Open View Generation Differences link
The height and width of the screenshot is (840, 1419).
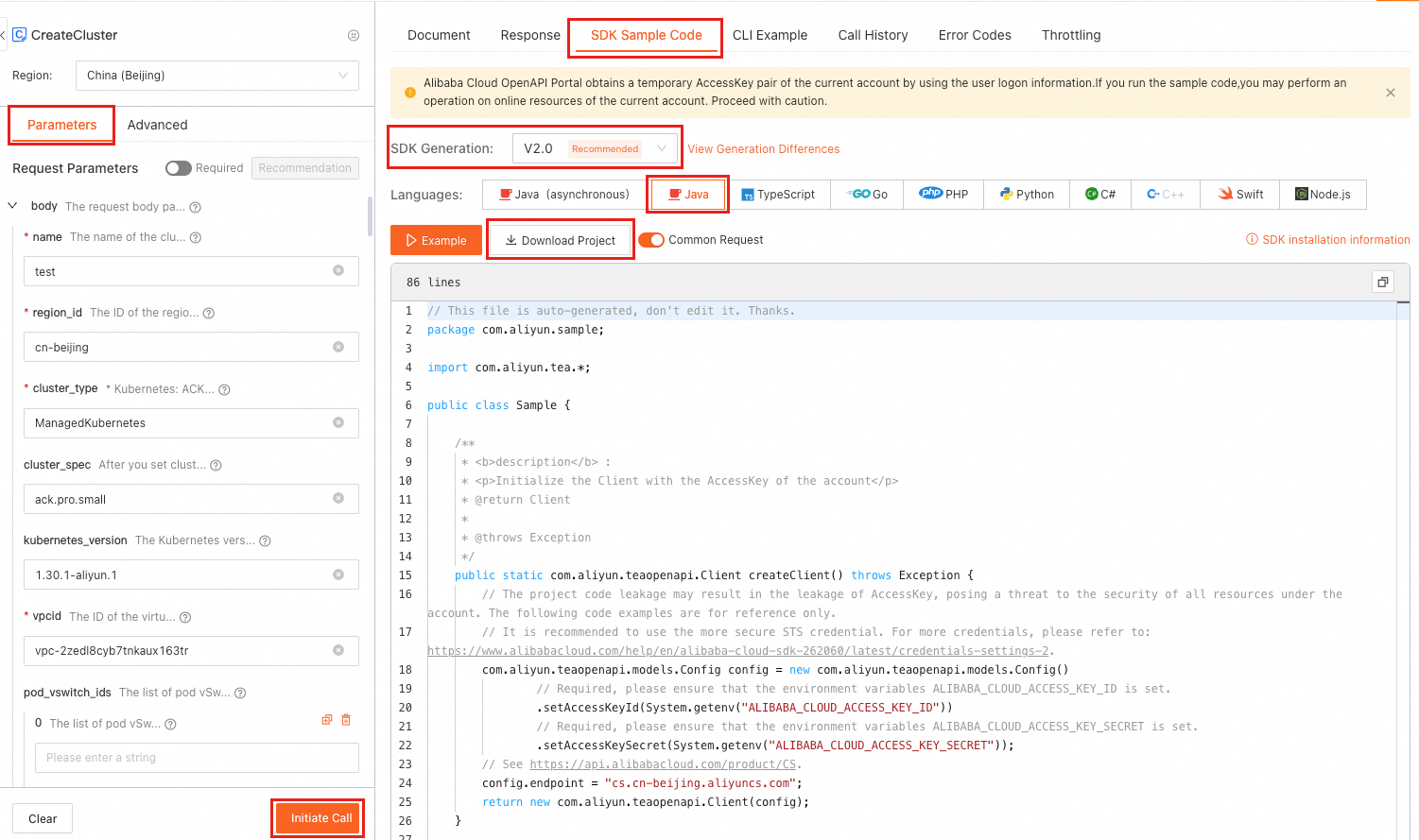tap(764, 149)
